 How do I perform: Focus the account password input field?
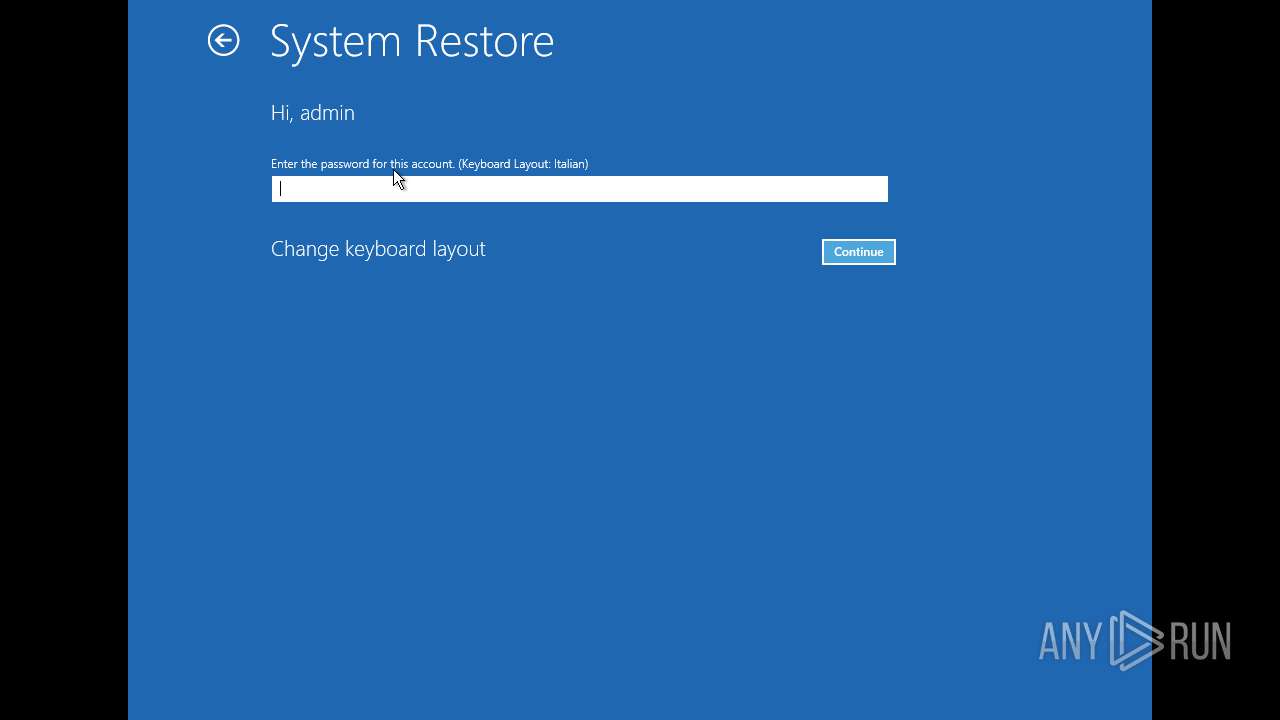click(579, 189)
